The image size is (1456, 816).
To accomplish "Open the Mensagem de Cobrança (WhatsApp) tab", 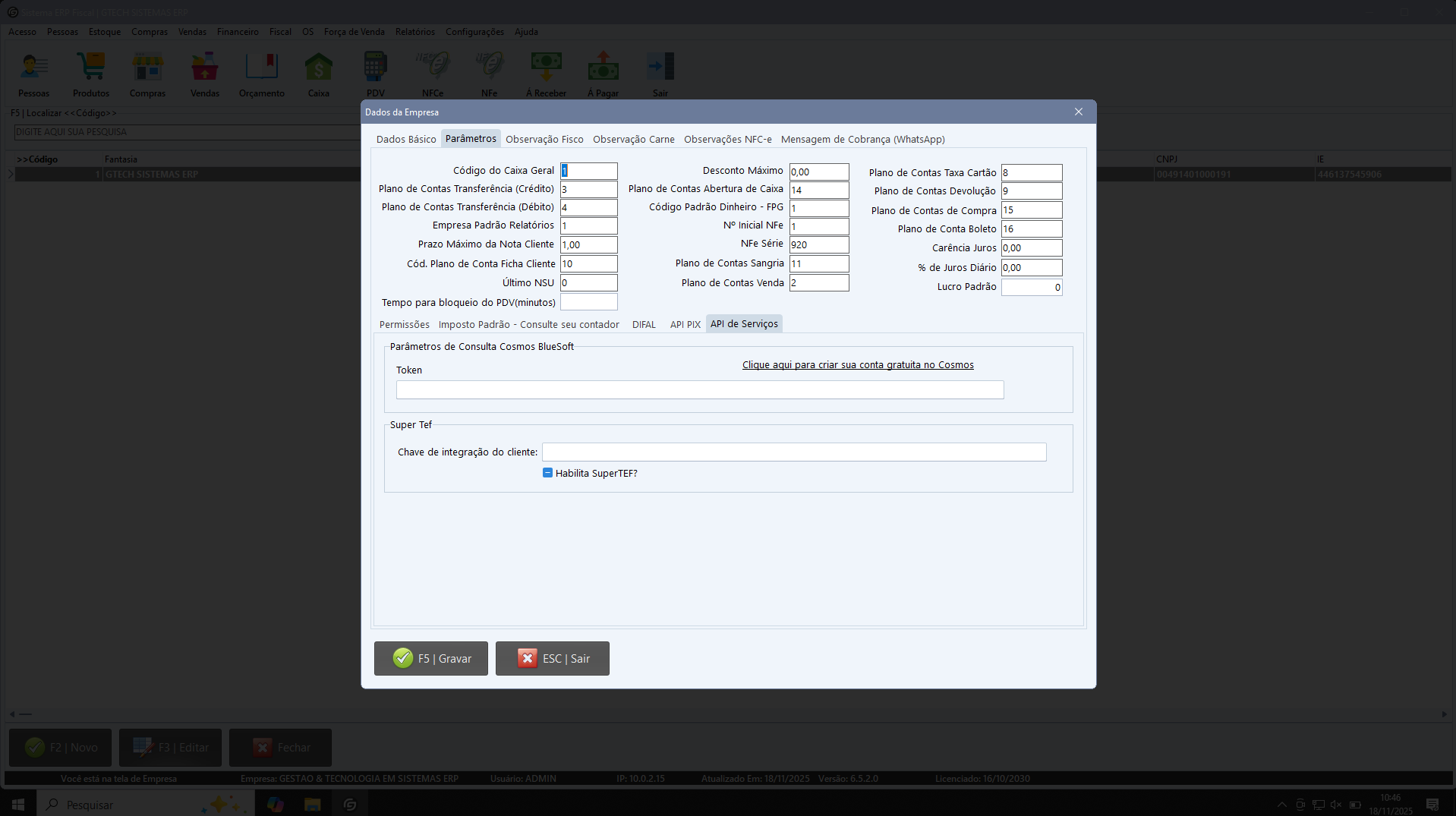I will click(862, 139).
